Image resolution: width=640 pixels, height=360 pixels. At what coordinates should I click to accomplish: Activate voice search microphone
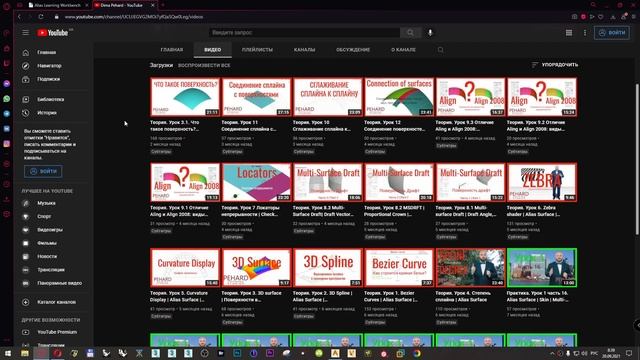coord(430,33)
